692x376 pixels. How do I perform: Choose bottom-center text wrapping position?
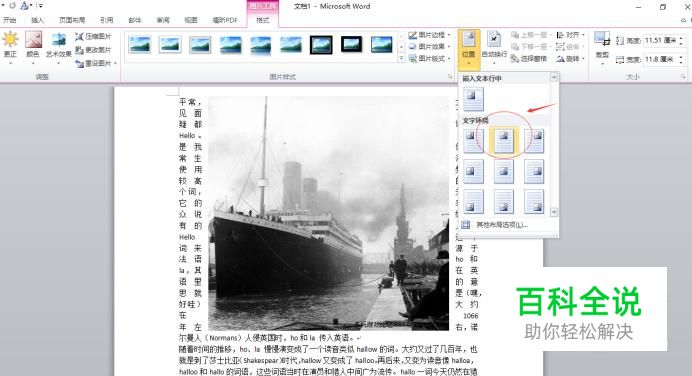click(504, 202)
